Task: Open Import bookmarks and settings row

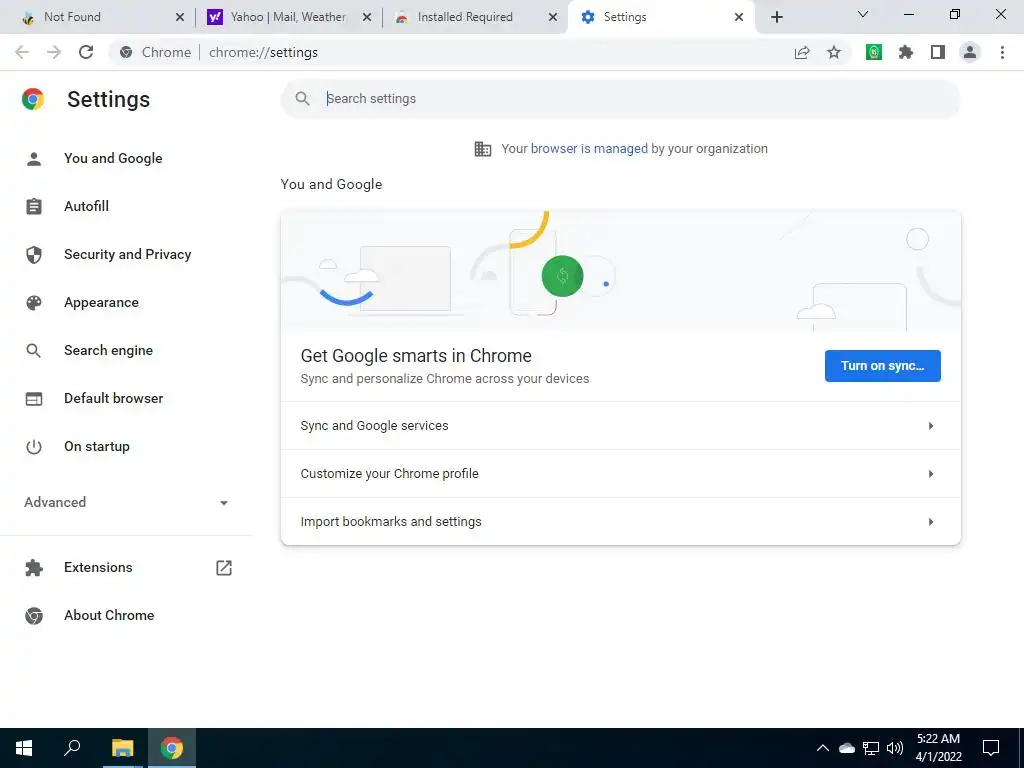Action: pos(620,521)
